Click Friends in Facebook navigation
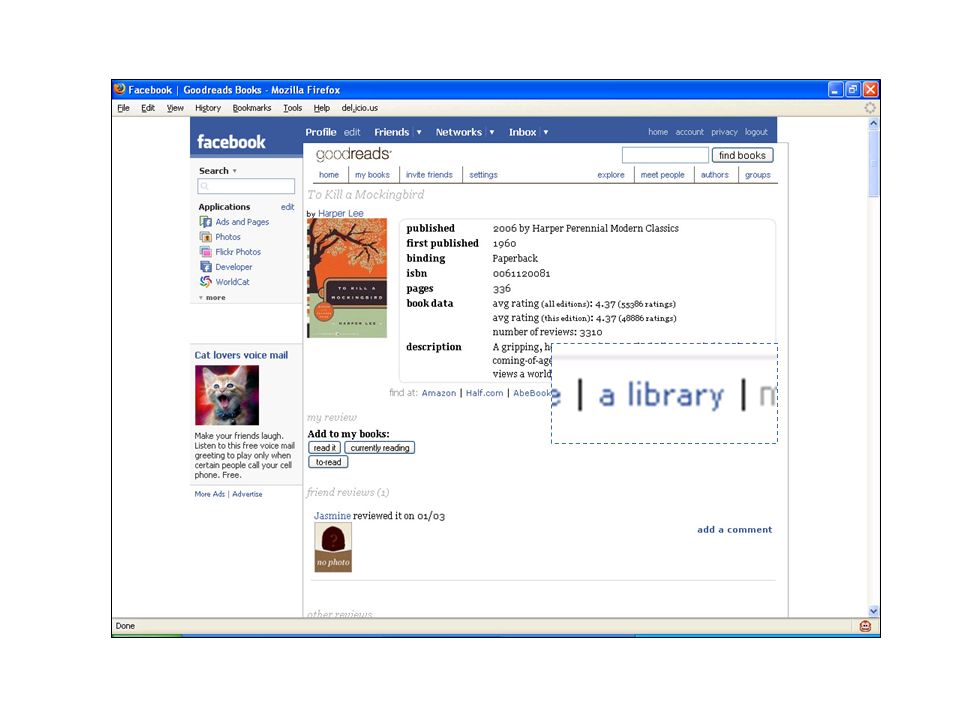The image size is (960, 720). pos(392,132)
